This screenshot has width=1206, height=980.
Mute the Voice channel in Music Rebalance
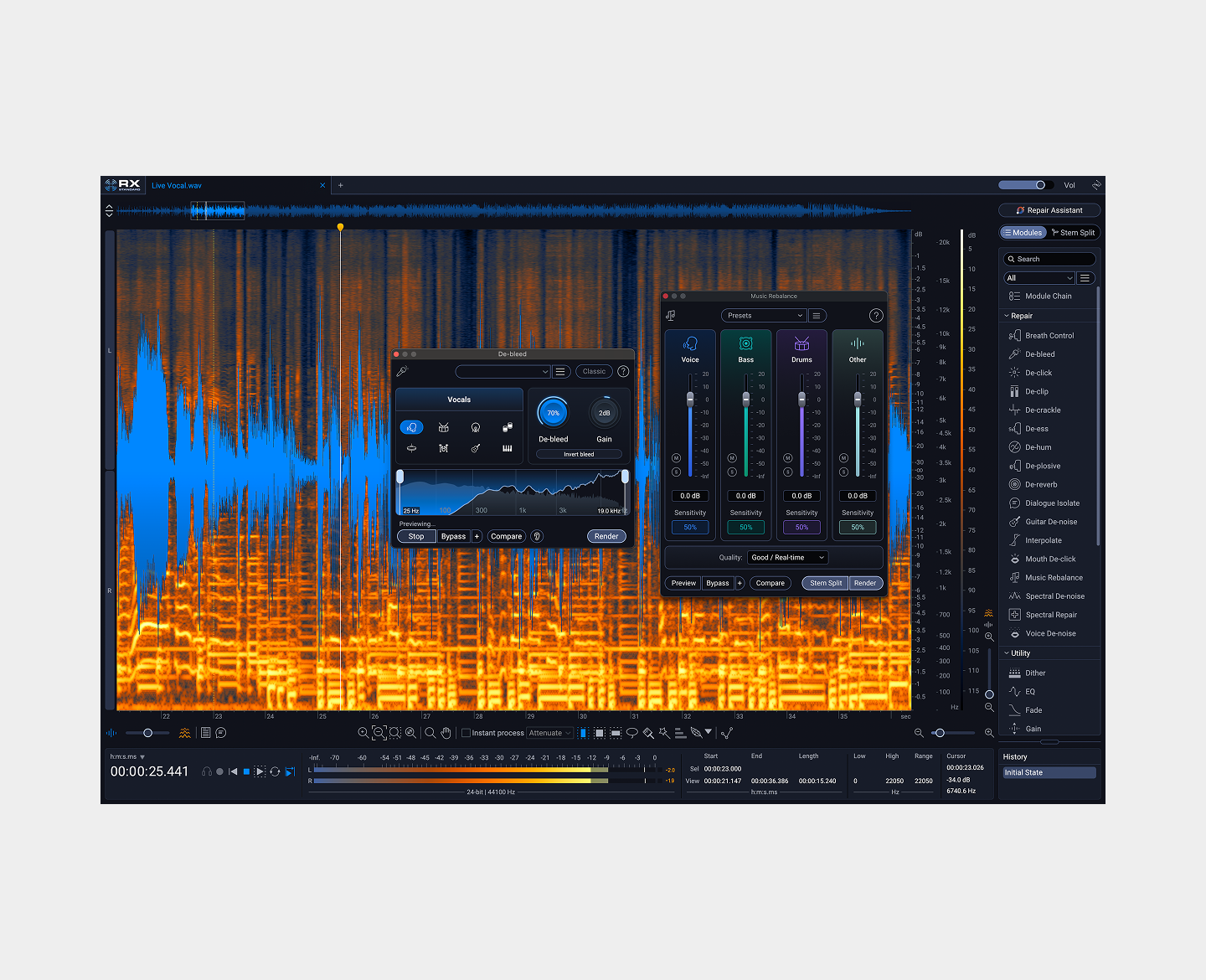(676, 458)
